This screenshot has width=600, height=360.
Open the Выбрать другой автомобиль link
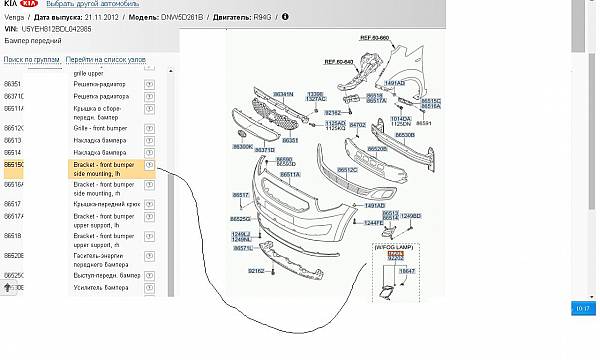[x=93, y=4]
